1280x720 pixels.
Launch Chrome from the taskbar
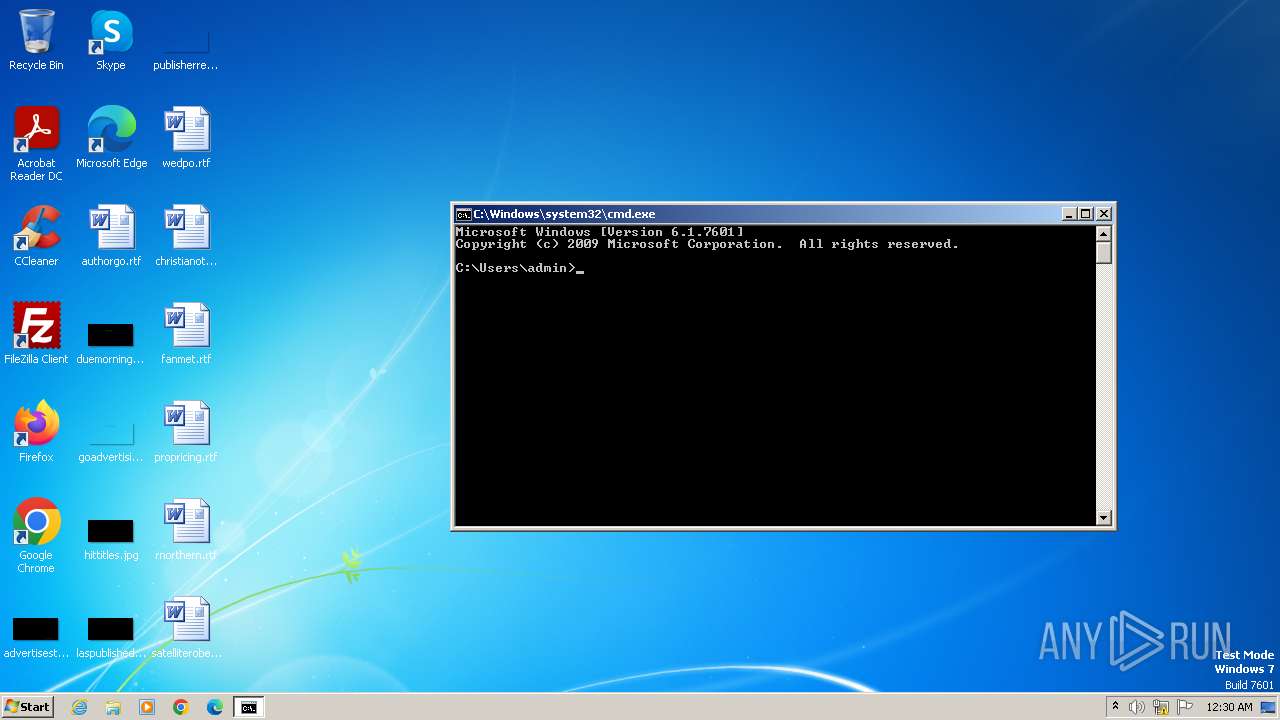[x=181, y=707]
